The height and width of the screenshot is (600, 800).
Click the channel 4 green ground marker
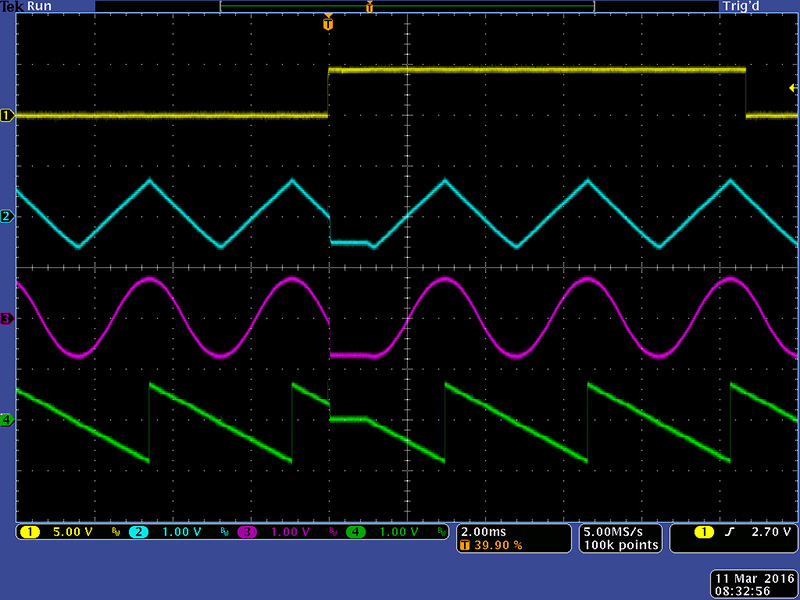(6, 421)
